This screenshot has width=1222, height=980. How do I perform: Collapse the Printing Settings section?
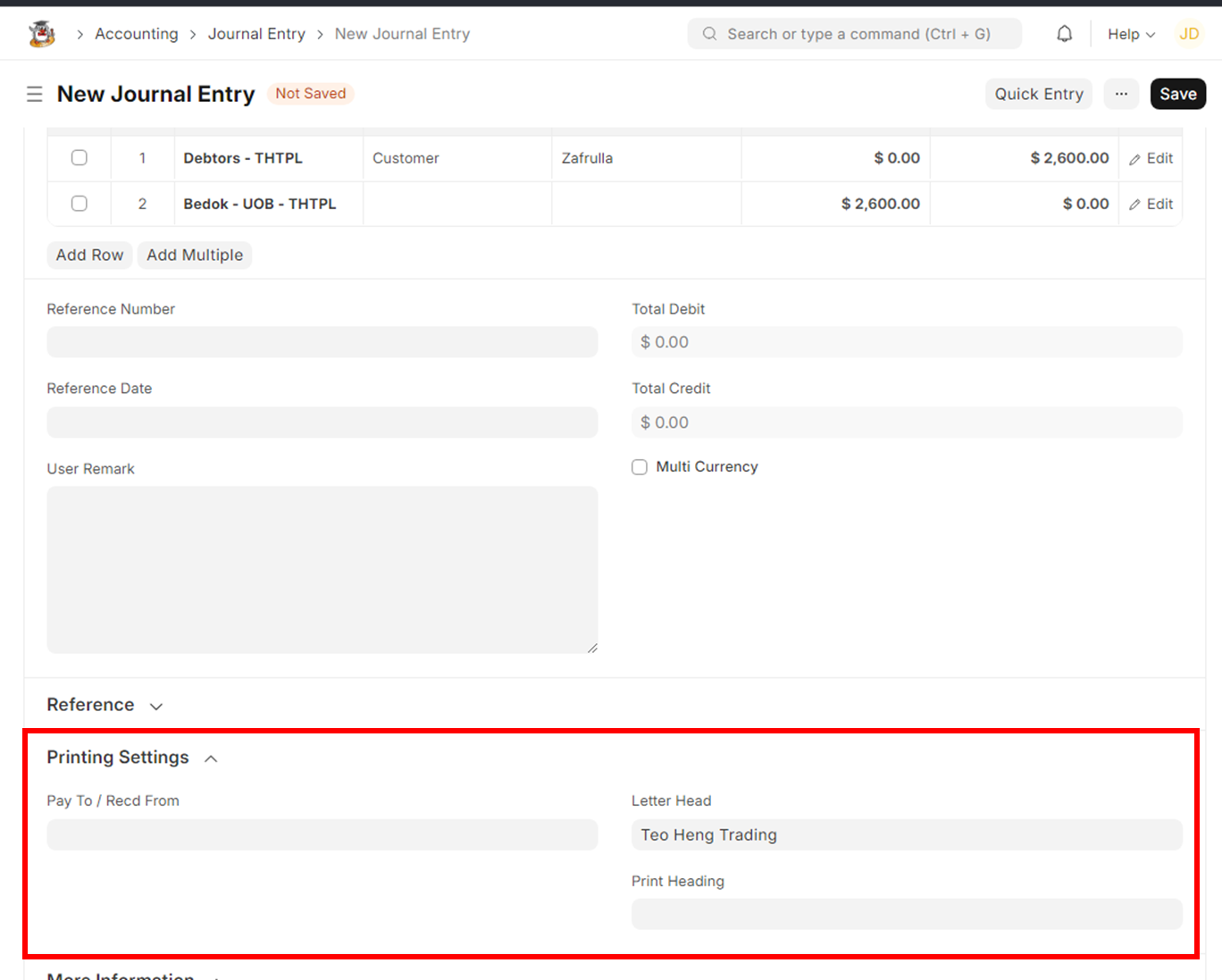point(132,758)
